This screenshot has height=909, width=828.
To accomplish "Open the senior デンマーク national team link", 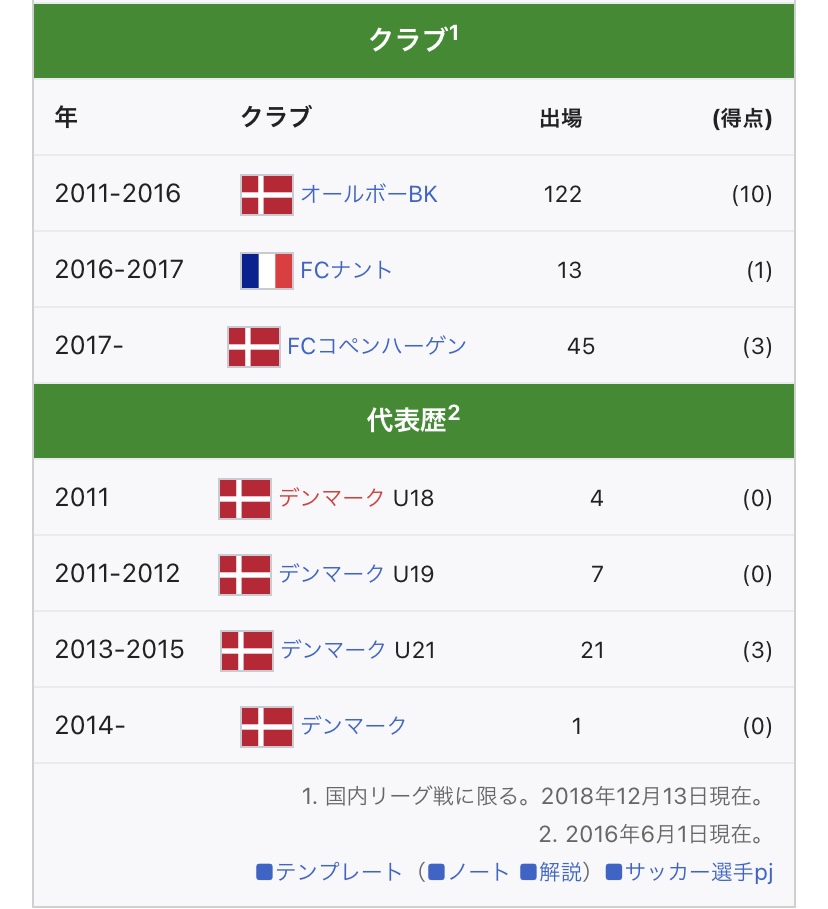I will tap(354, 726).
